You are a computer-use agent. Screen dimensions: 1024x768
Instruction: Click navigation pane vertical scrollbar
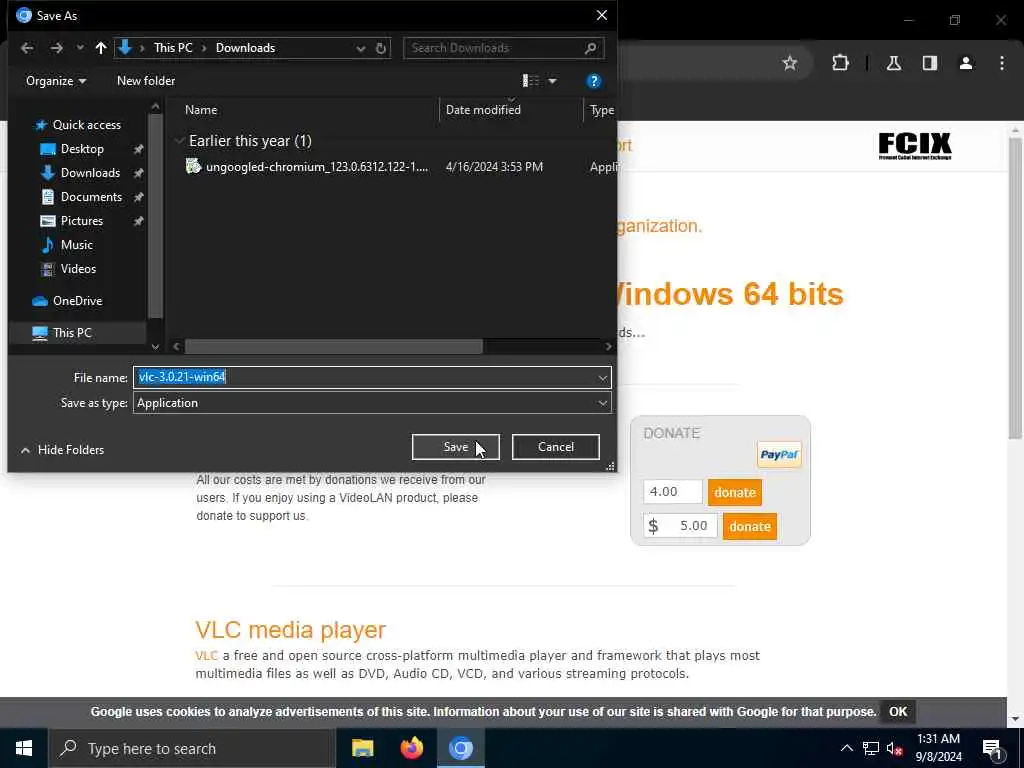(x=155, y=216)
